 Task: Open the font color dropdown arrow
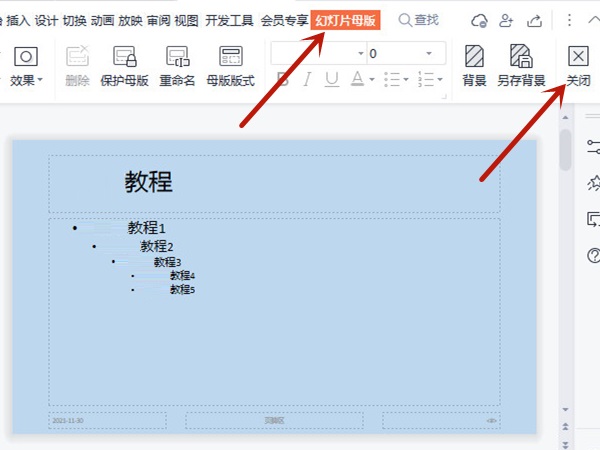372,80
